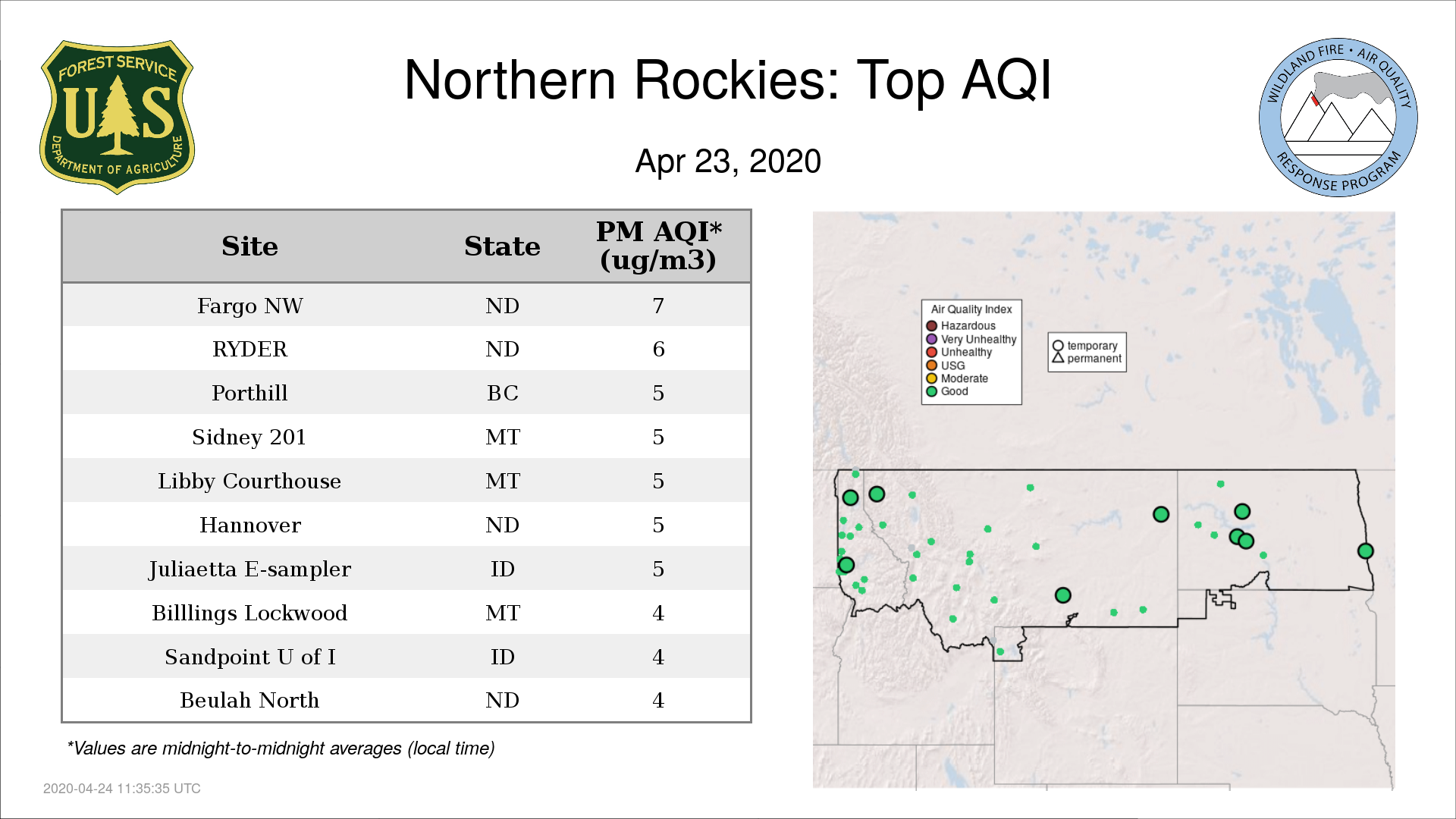Image resolution: width=1456 pixels, height=819 pixels.
Task: Click the Air Quality Index legend title
Action: click(x=971, y=309)
